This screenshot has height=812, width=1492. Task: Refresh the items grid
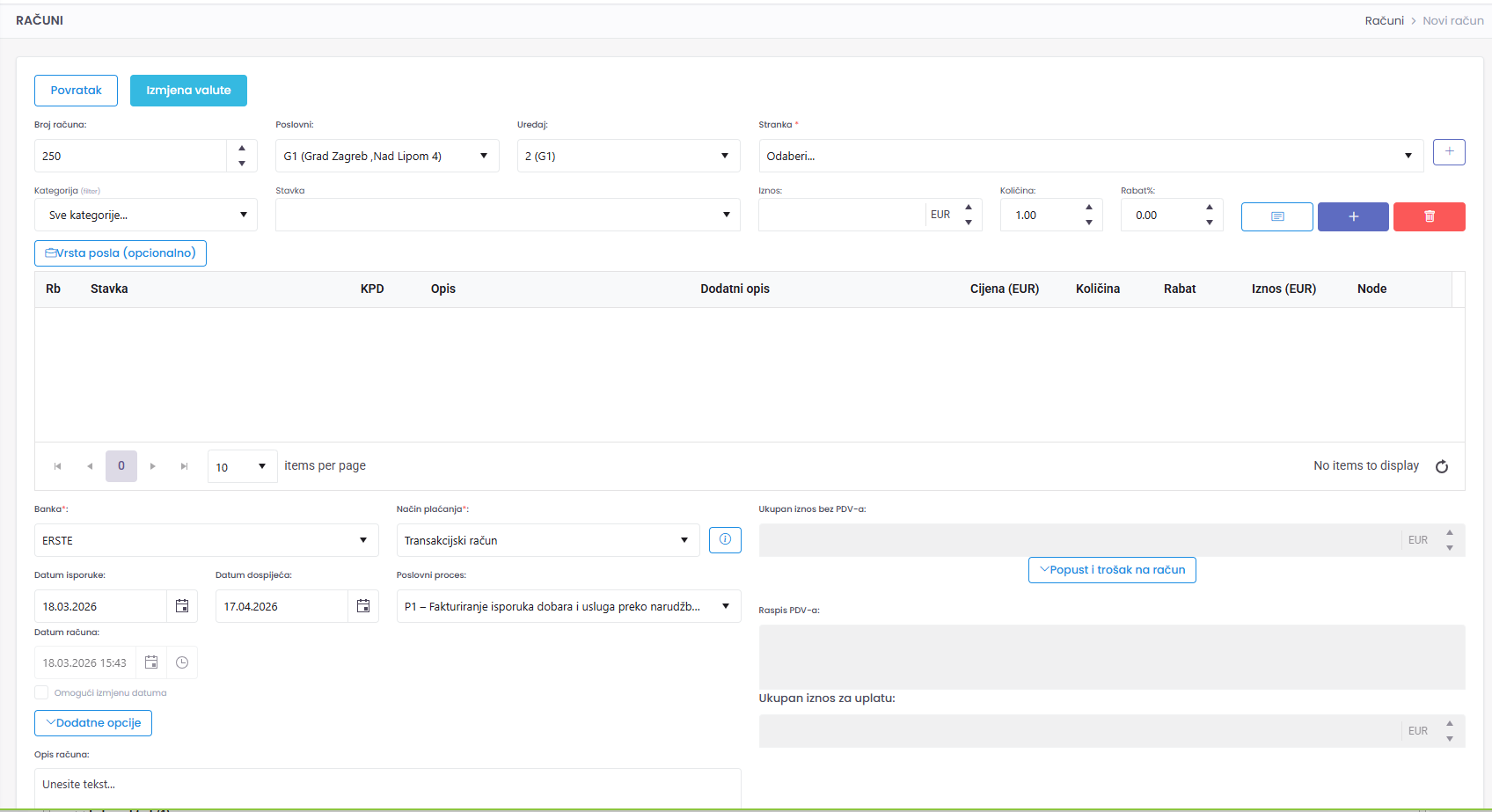tap(1442, 466)
